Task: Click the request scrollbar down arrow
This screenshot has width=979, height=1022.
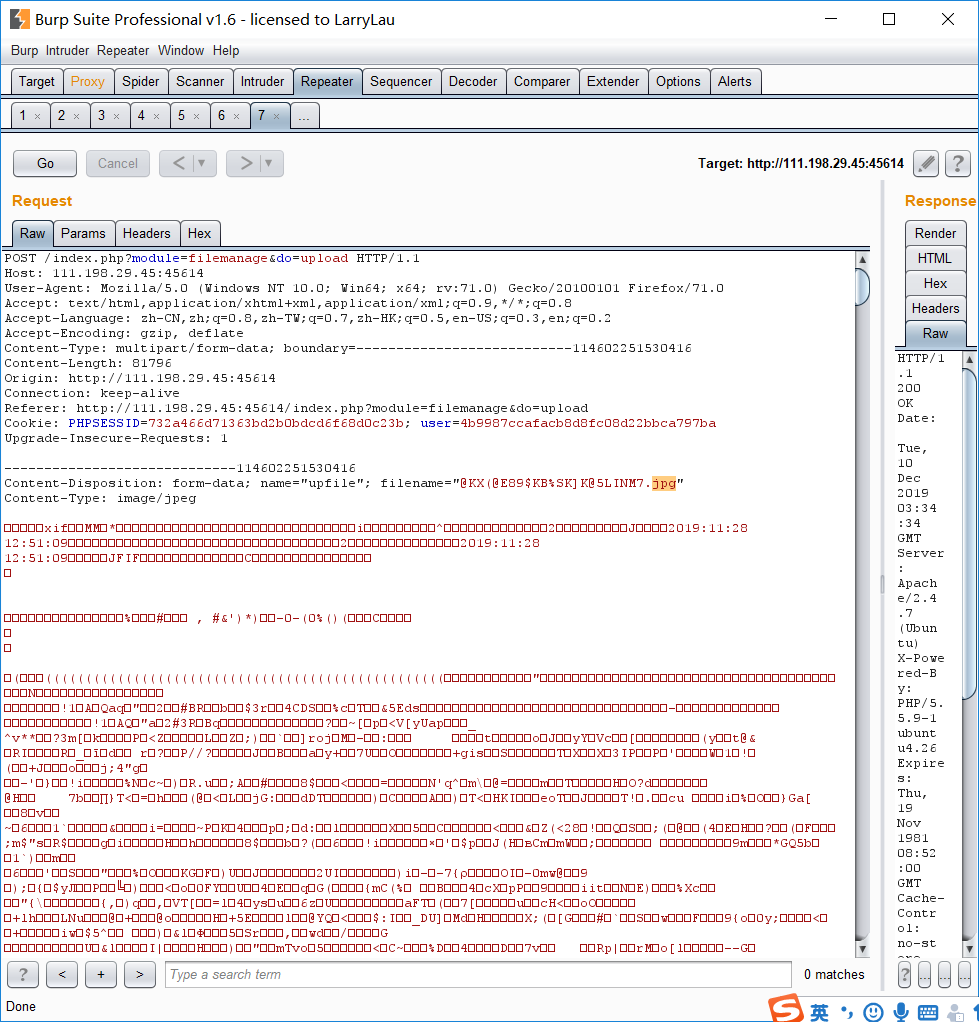Action: point(862,949)
